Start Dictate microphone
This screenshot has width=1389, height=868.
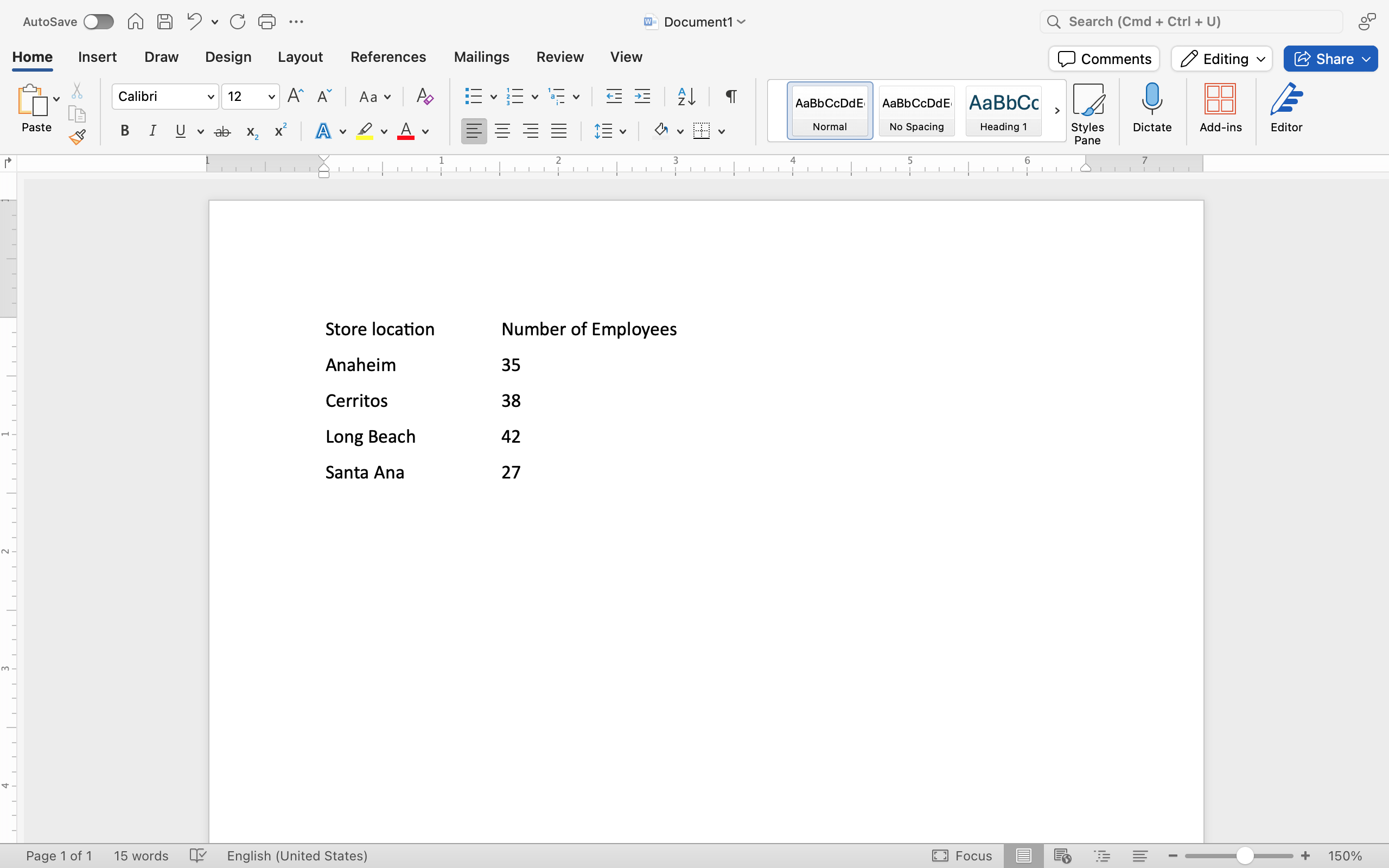click(x=1152, y=108)
